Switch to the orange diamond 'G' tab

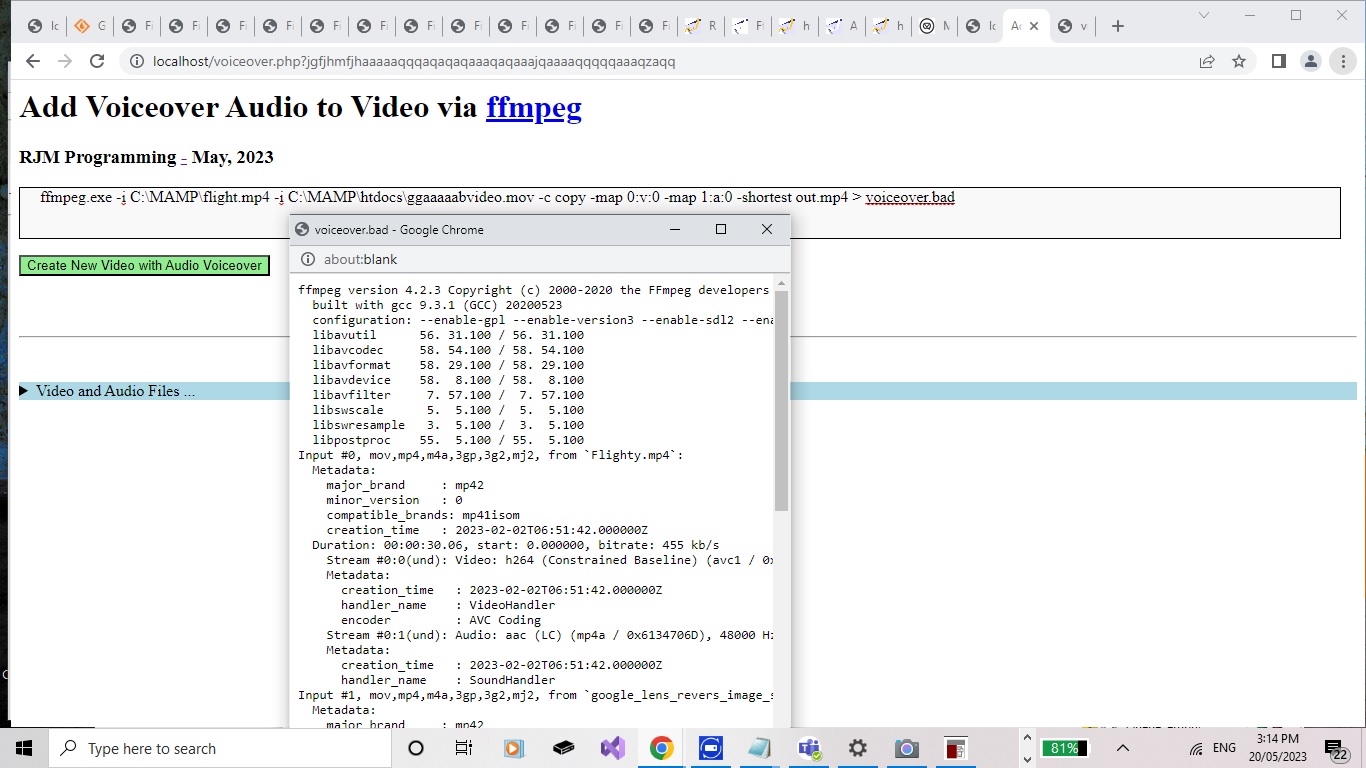90,26
